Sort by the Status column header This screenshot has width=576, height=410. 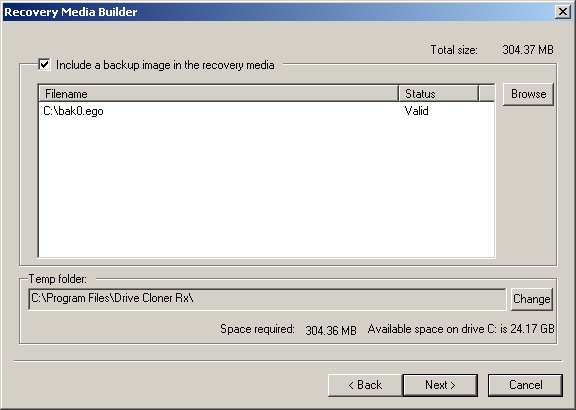point(439,94)
